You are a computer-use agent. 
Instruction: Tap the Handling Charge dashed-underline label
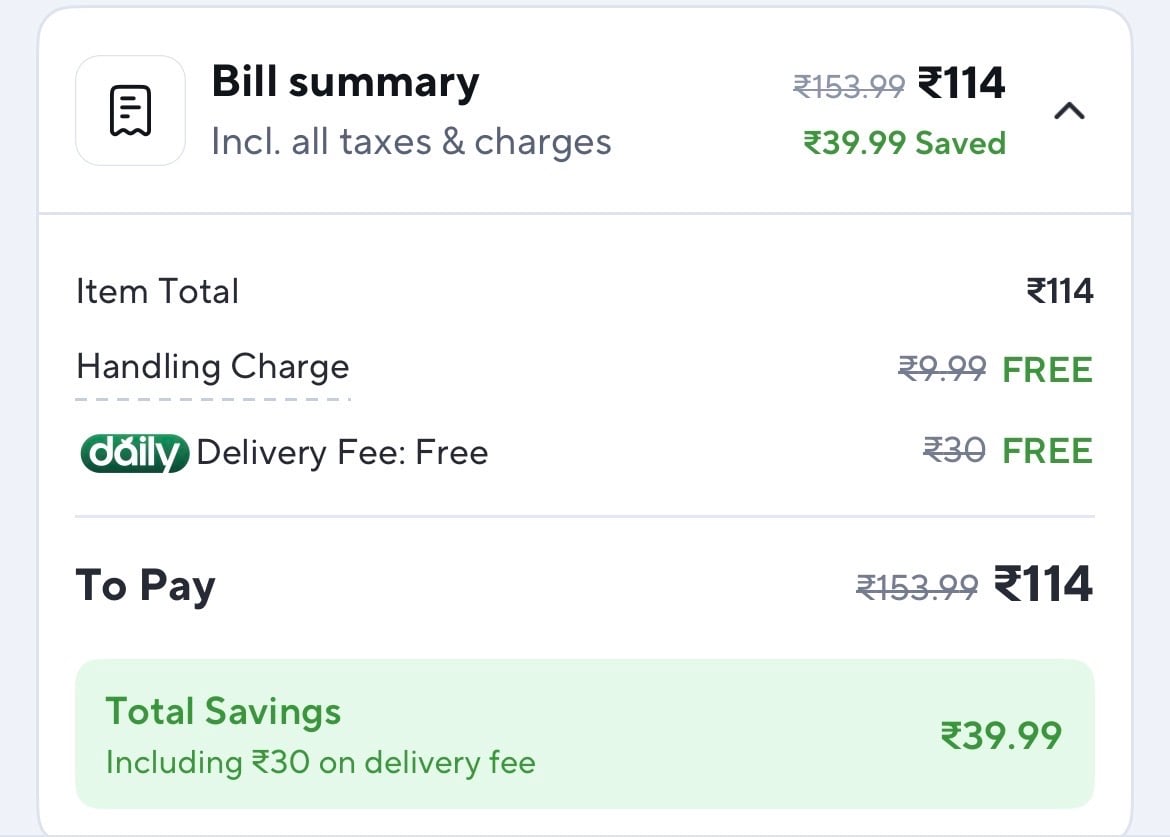coord(213,367)
